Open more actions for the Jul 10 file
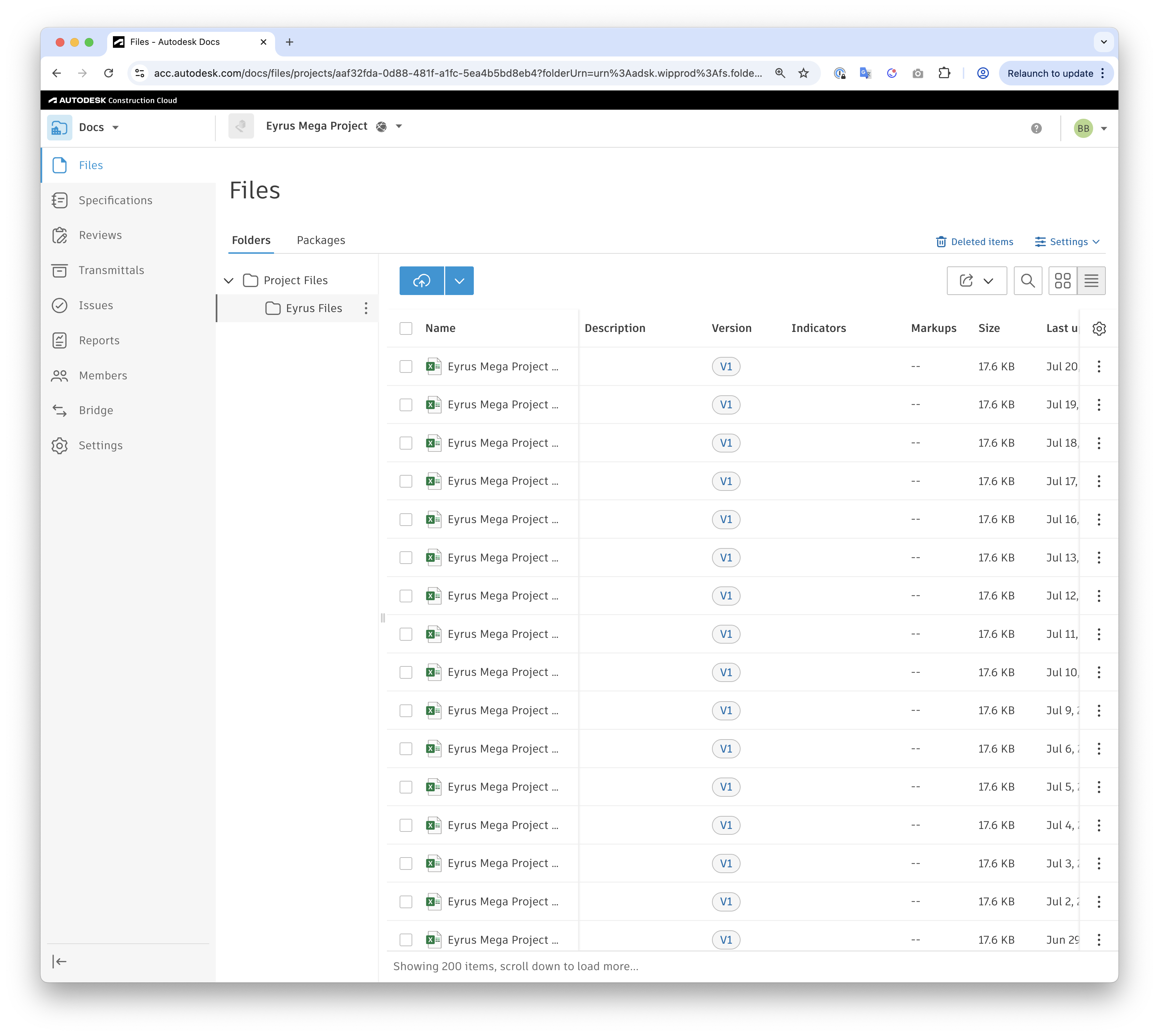The height and width of the screenshot is (1036, 1159). tap(1099, 672)
